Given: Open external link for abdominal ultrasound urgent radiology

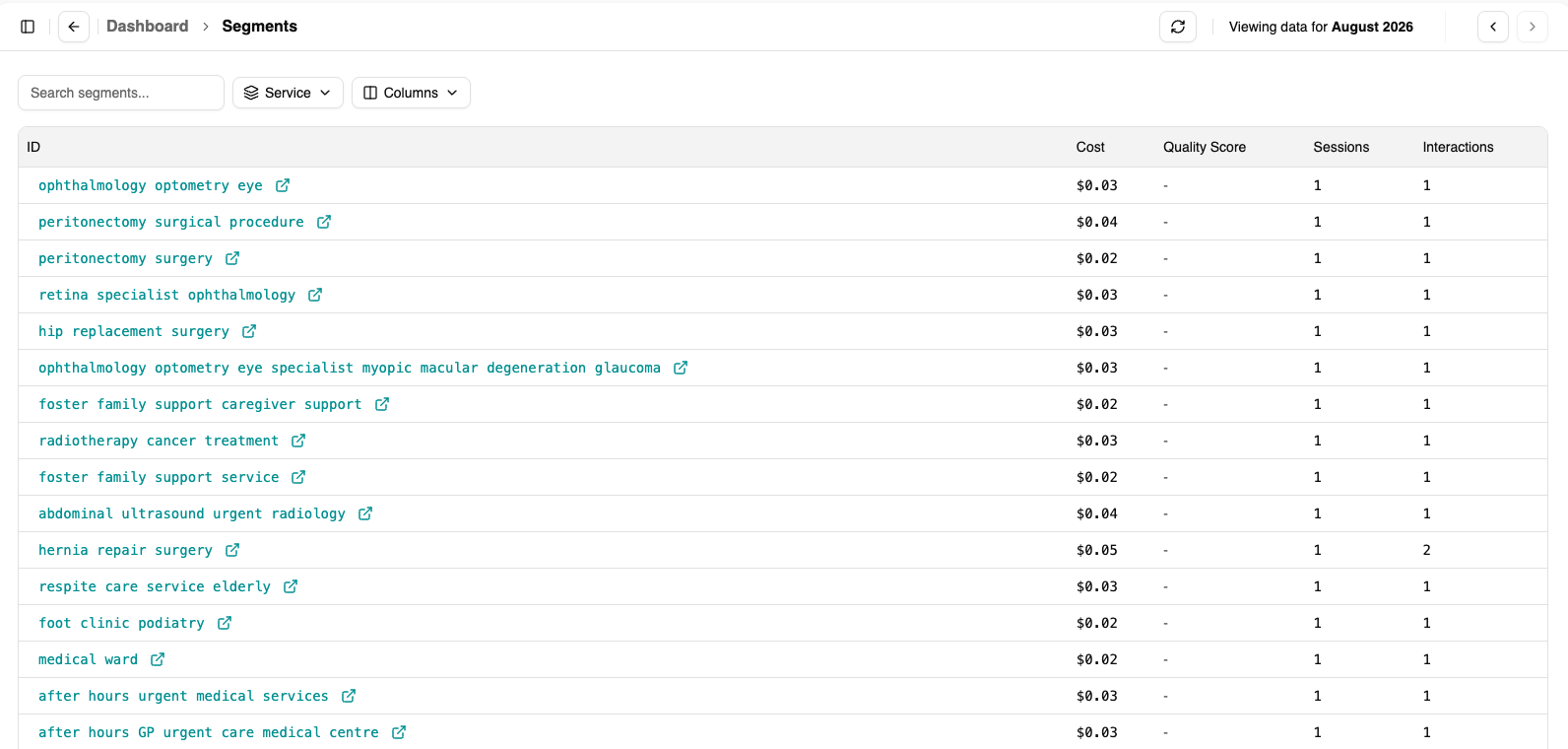Looking at the screenshot, I should point(365,513).
